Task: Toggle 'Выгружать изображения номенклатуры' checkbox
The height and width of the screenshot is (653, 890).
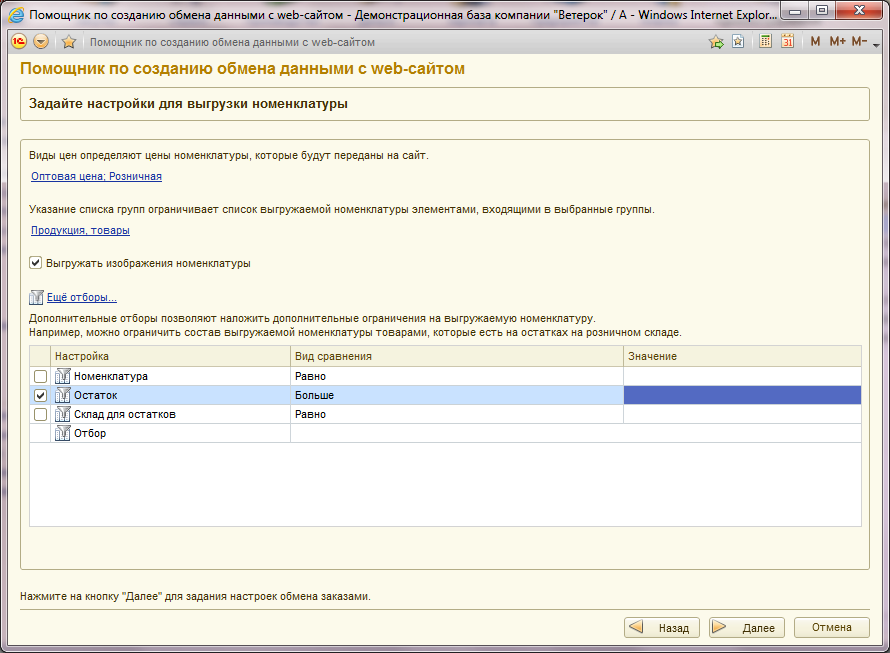Action: [36, 263]
